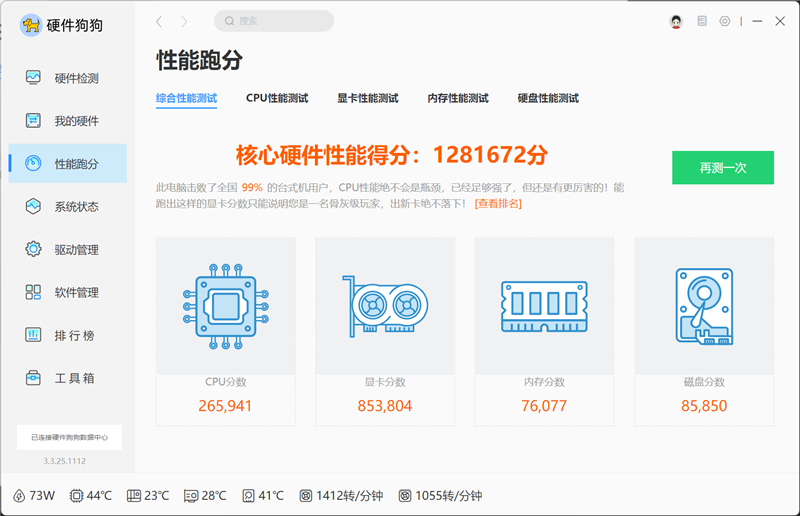The image size is (800, 516).
Task: Open the [查看排名] link
Action: click(x=498, y=204)
